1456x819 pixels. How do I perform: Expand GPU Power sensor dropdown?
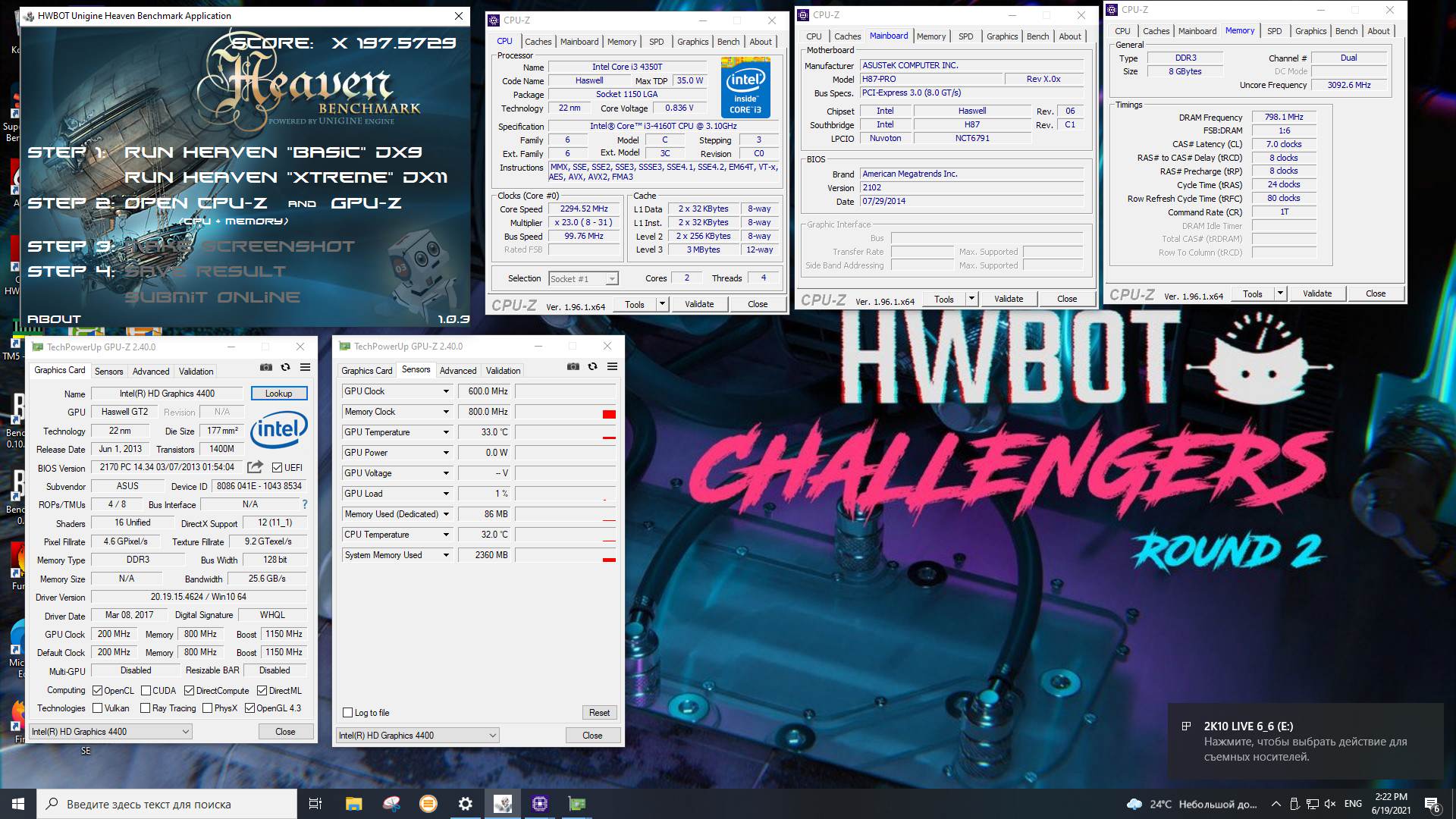(x=446, y=453)
